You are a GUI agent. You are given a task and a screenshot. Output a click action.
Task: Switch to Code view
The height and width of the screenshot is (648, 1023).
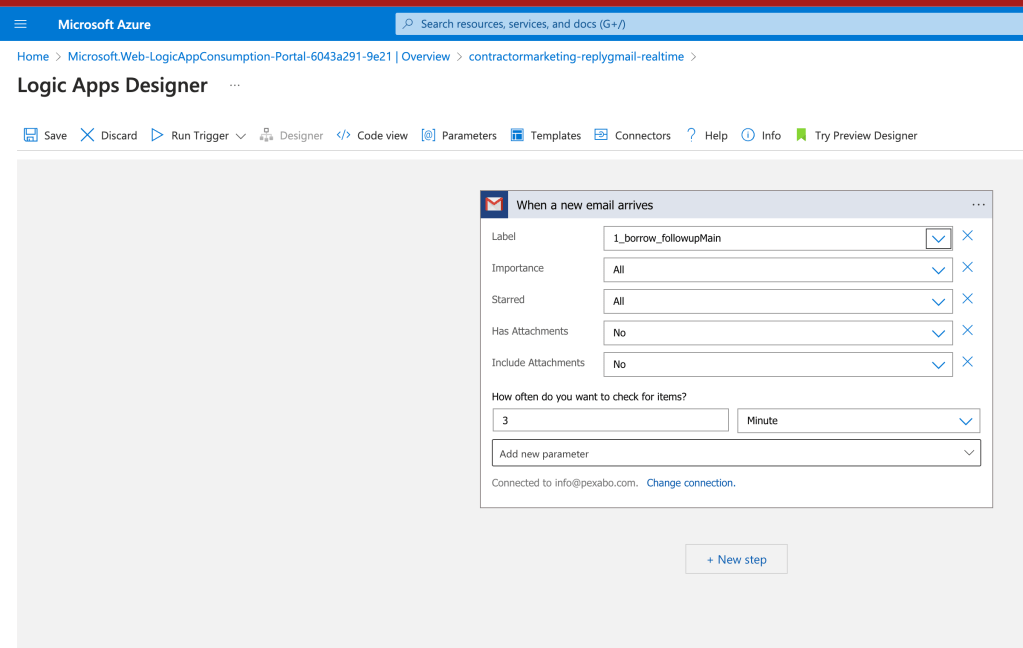pos(382,136)
